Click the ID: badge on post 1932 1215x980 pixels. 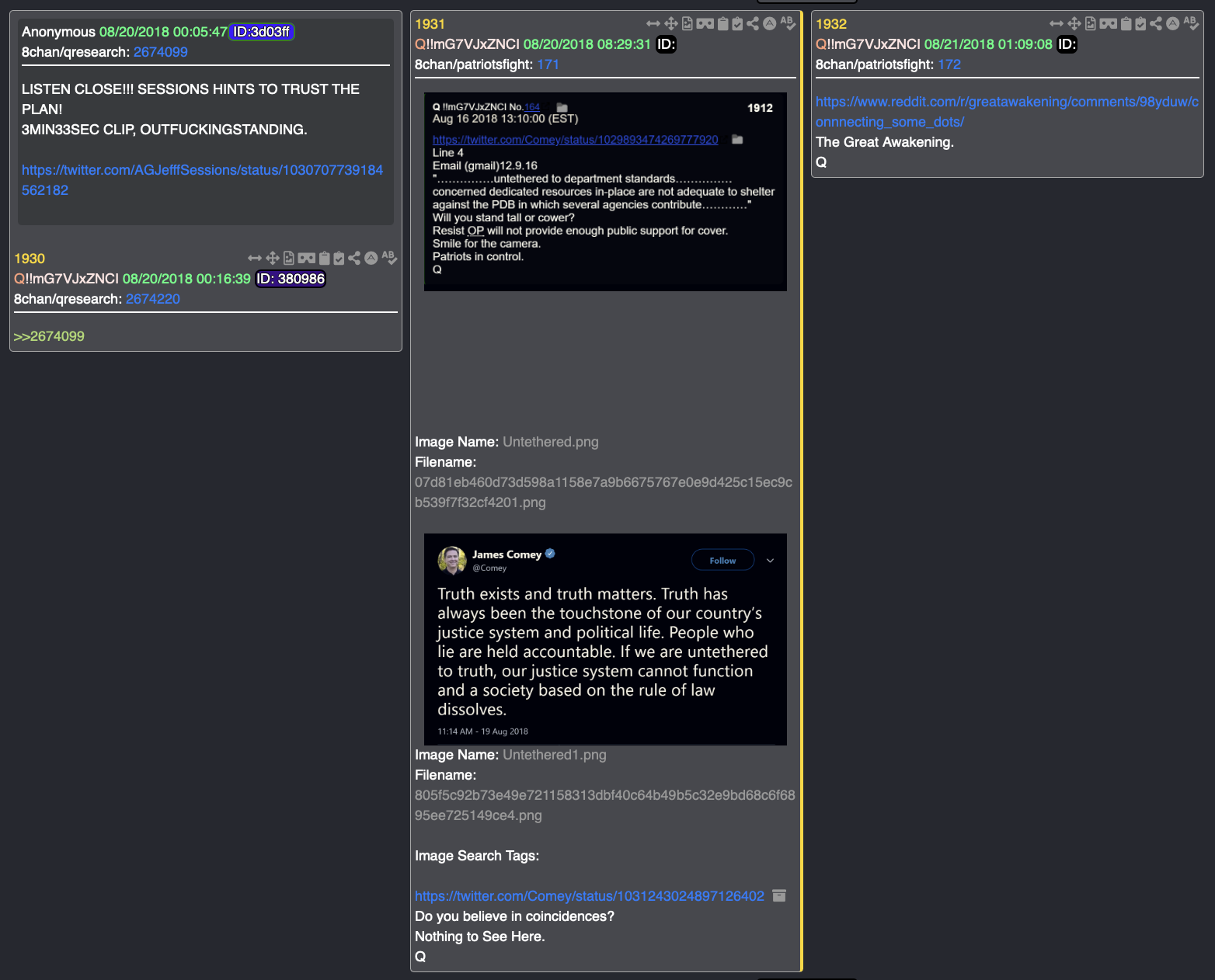point(1067,44)
